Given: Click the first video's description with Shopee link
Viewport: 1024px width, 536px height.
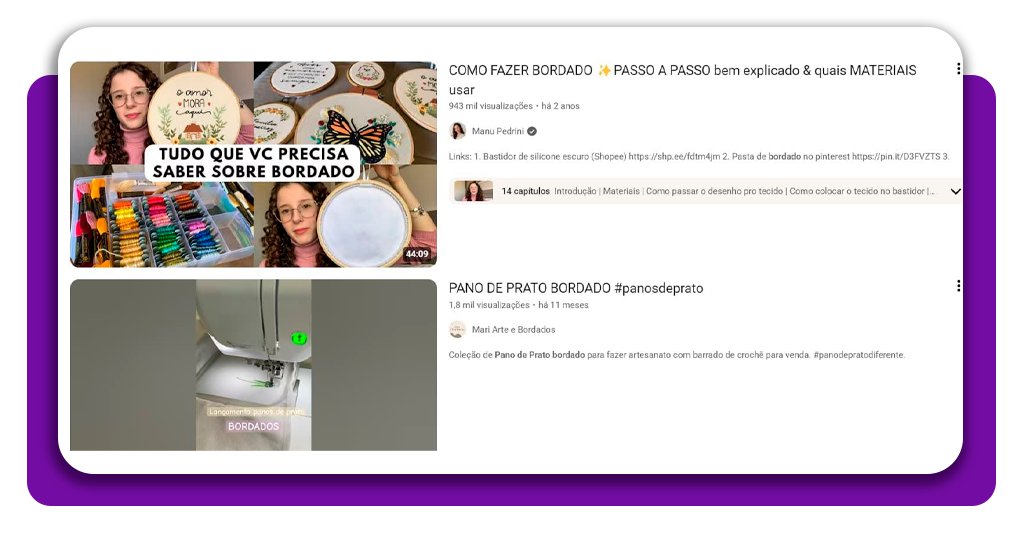Looking at the screenshot, I should (698, 156).
